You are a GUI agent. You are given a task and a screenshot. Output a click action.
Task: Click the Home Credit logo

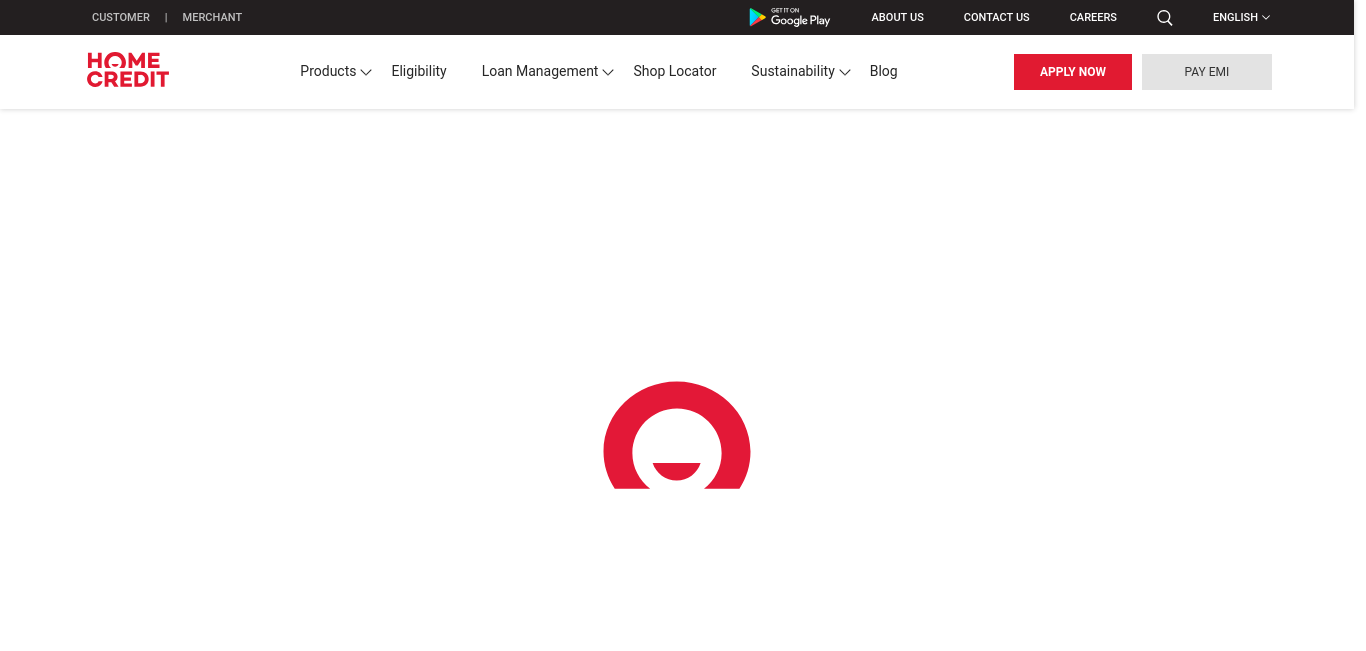click(x=128, y=71)
